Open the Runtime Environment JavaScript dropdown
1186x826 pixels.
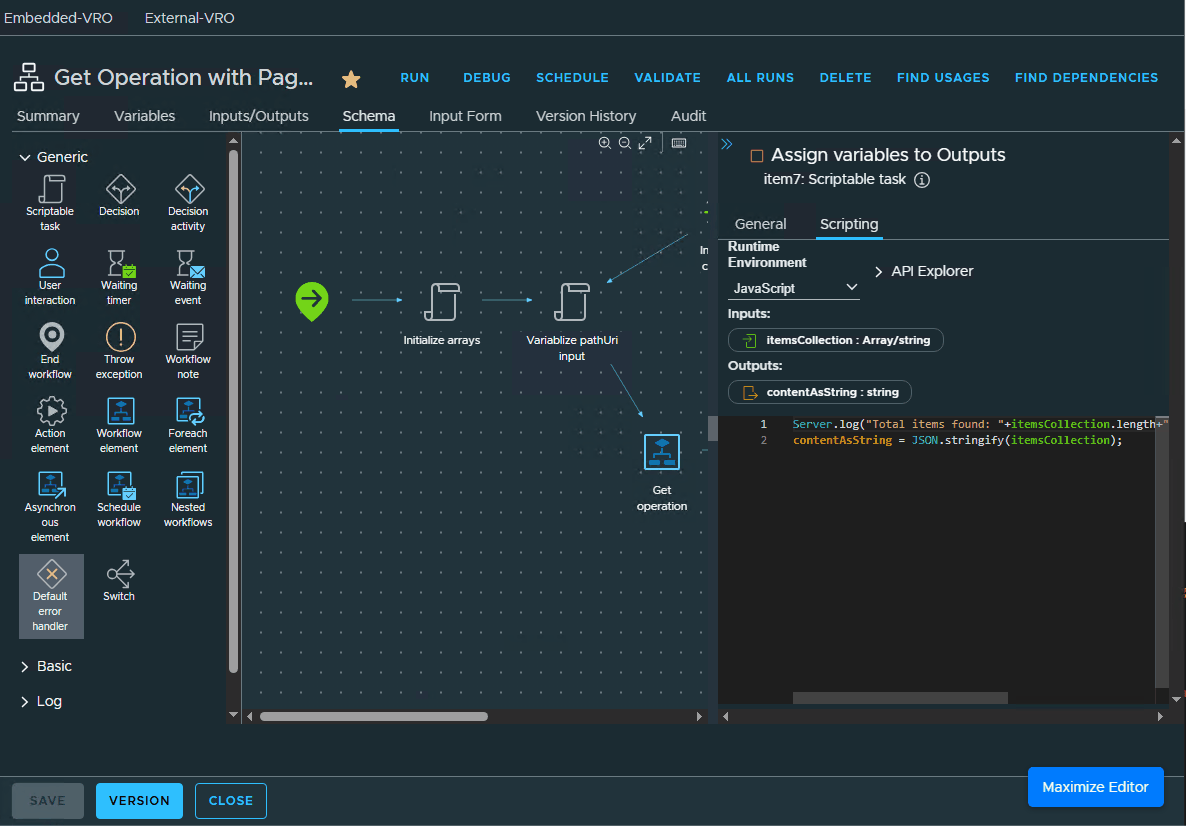pos(793,287)
